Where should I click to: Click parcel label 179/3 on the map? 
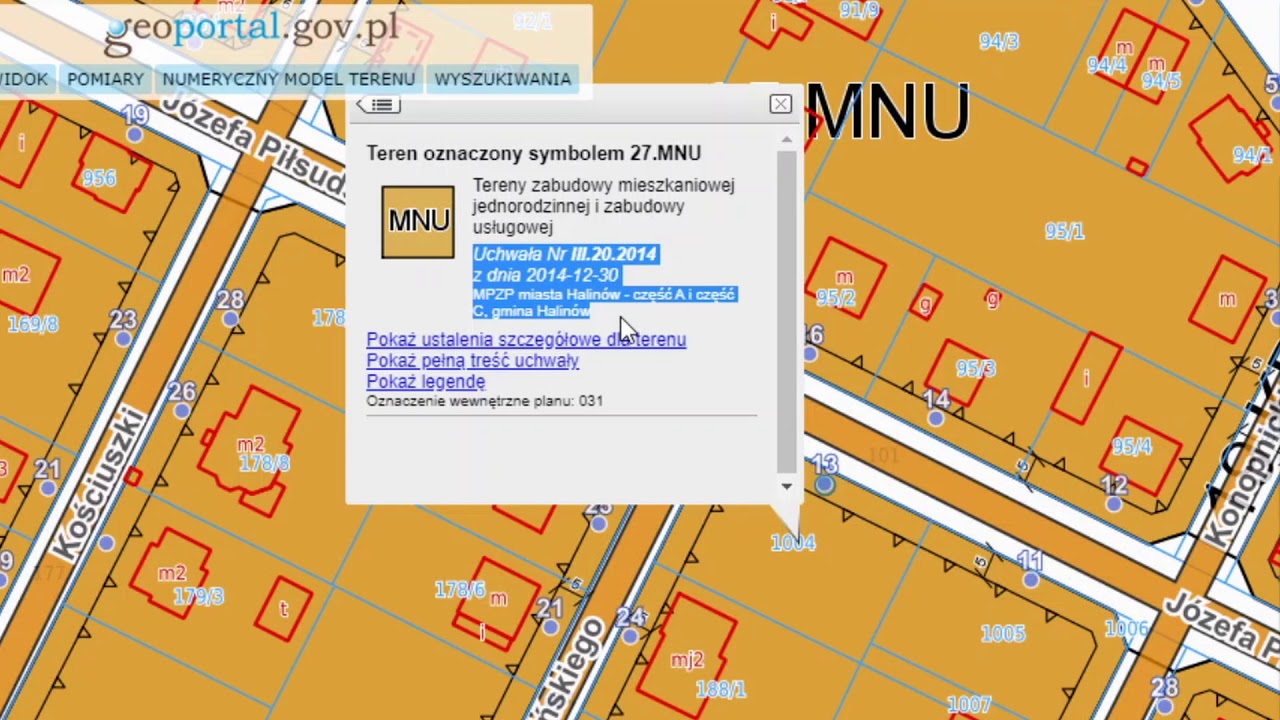click(198, 596)
